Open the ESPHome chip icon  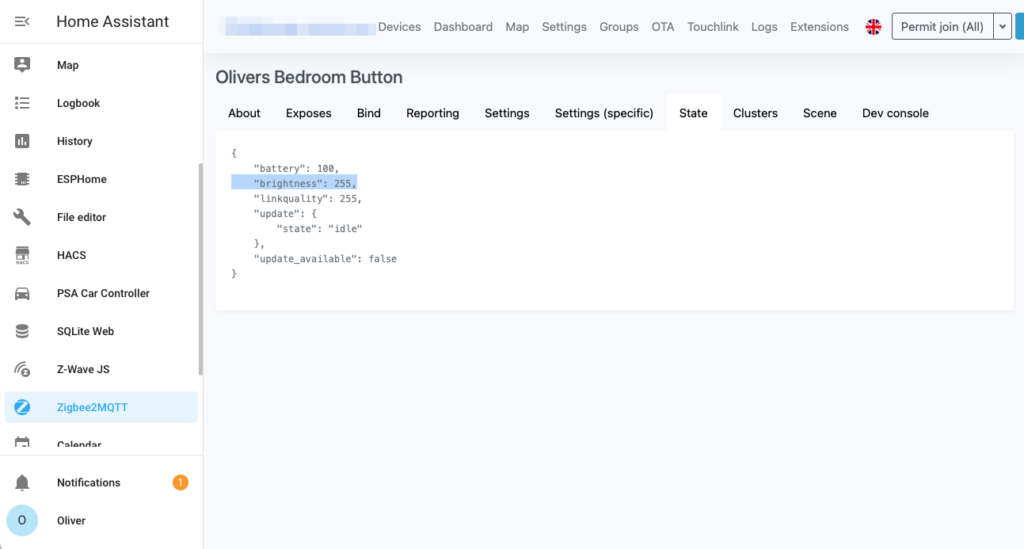pyautogui.click(x=22, y=179)
